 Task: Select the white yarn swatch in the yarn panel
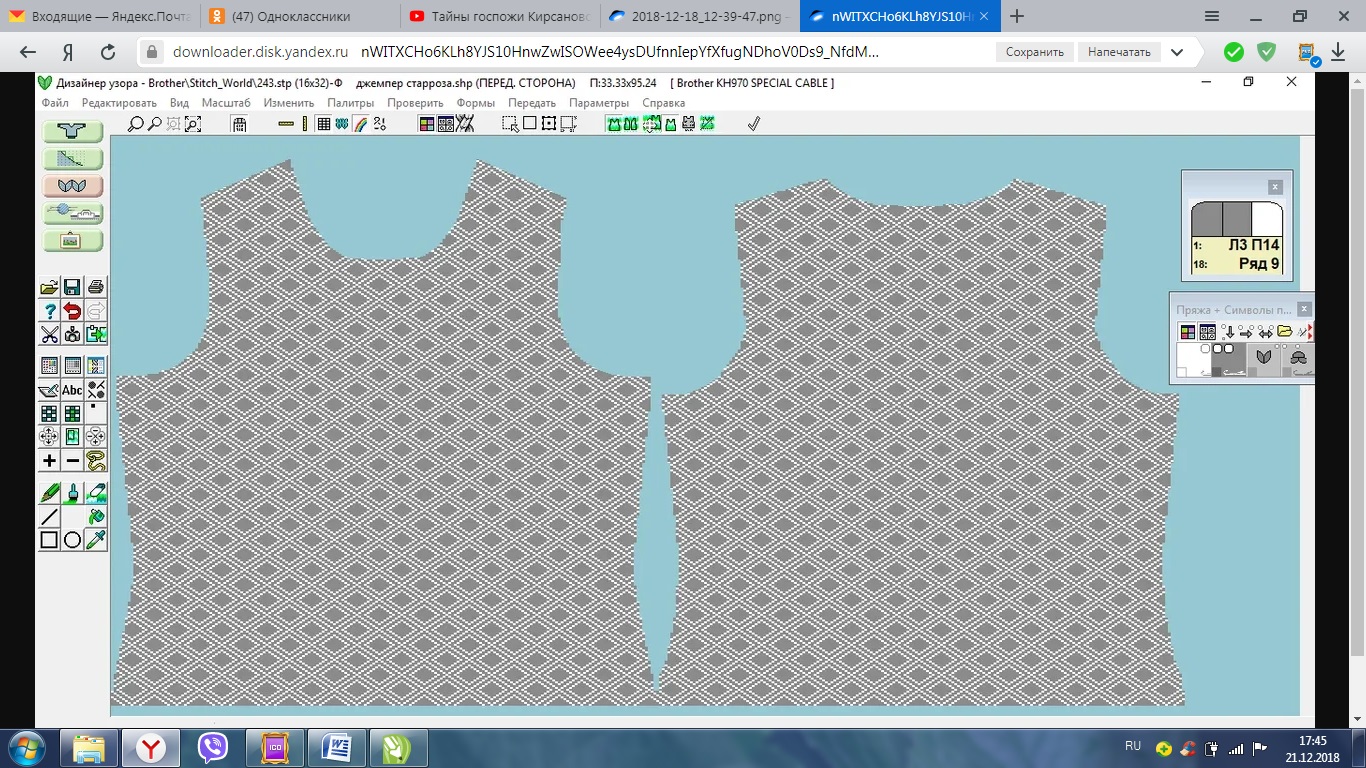click(1192, 359)
